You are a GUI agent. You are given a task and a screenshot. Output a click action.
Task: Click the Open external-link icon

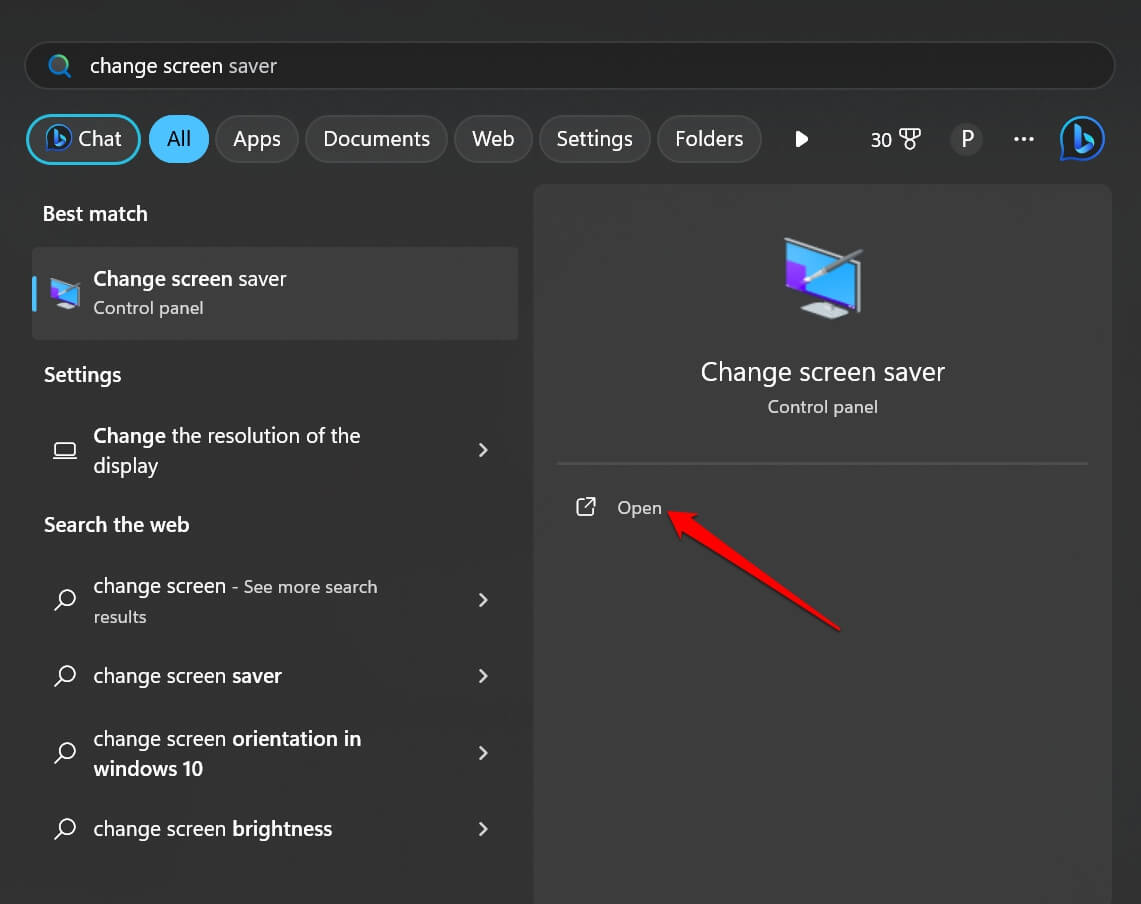pos(586,507)
